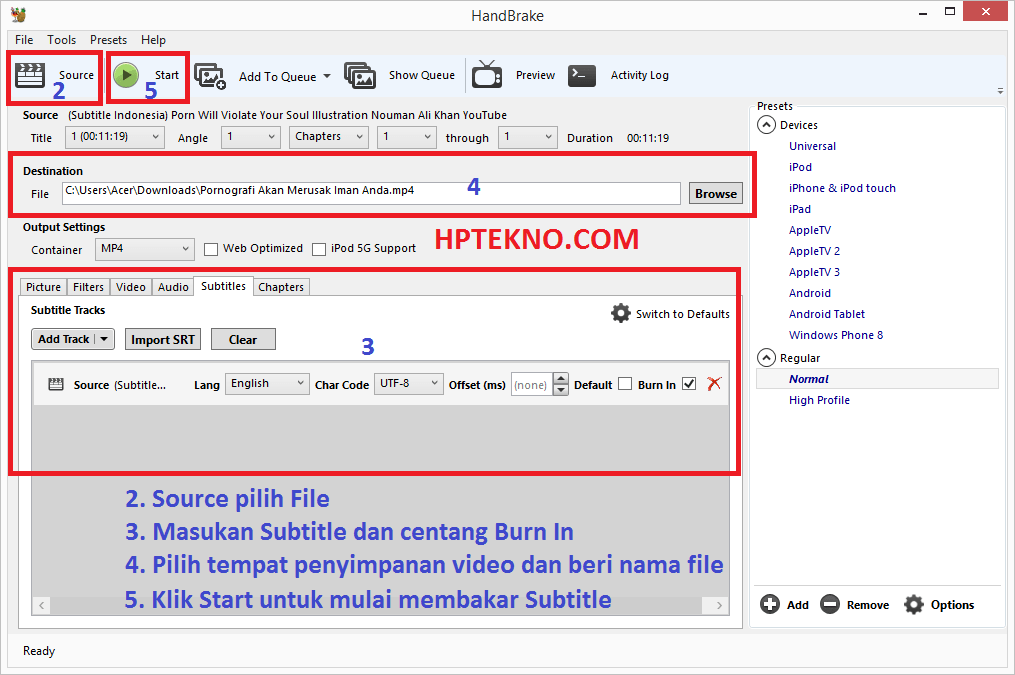
Task: Open the Activity Log icon
Action: click(x=582, y=75)
